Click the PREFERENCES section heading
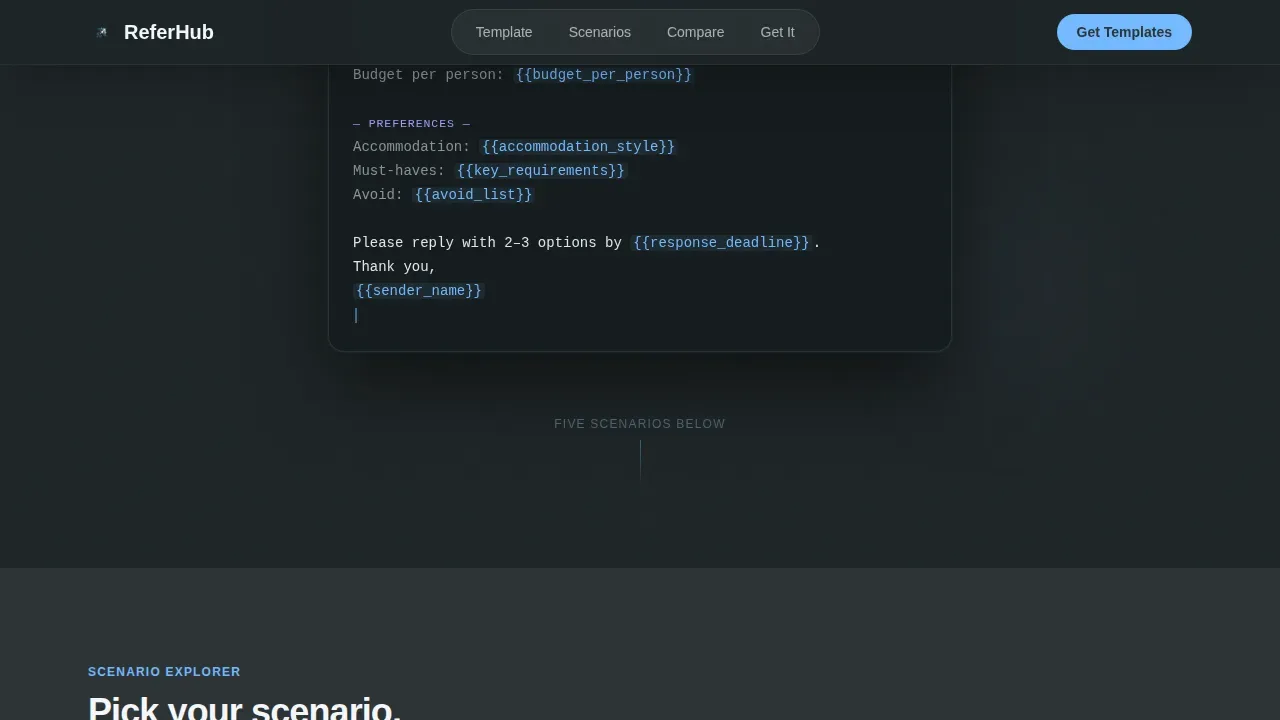This screenshot has width=1280, height=720. click(x=411, y=124)
